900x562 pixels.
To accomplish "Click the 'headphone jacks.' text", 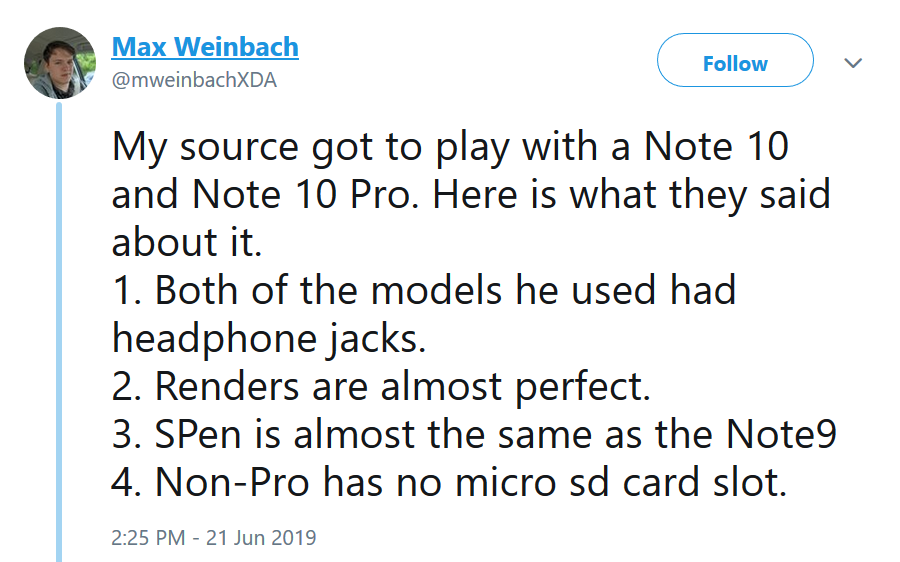I will 269,339.
